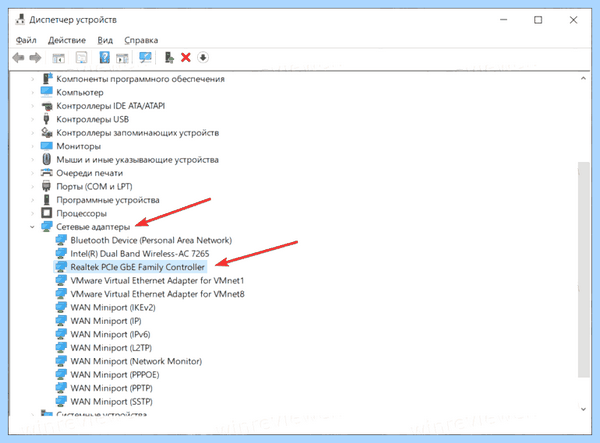Click the scan for hardware changes monitor icon
600x443 pixels.
(145, 58)
